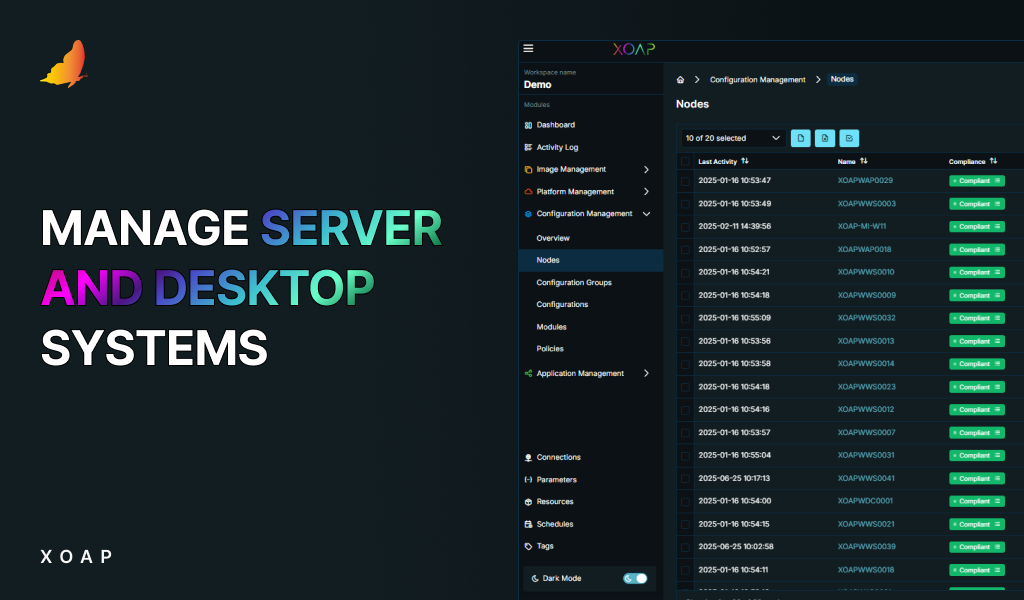
Task: Click the XOAP logo in the header
Action: tap(633, 49)
